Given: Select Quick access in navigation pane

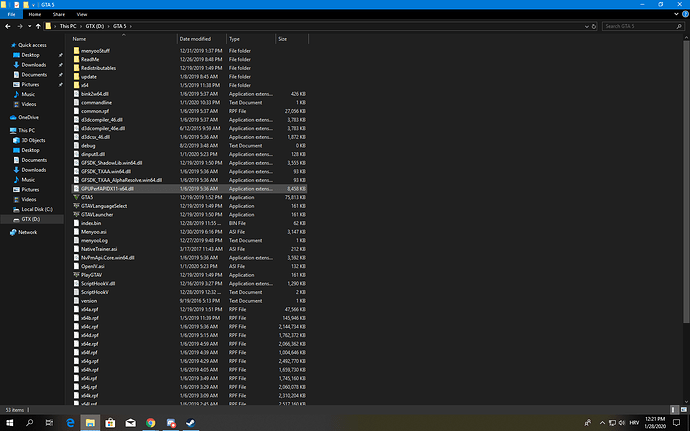Looking at the screenshot, I should (x=32, y=45).
